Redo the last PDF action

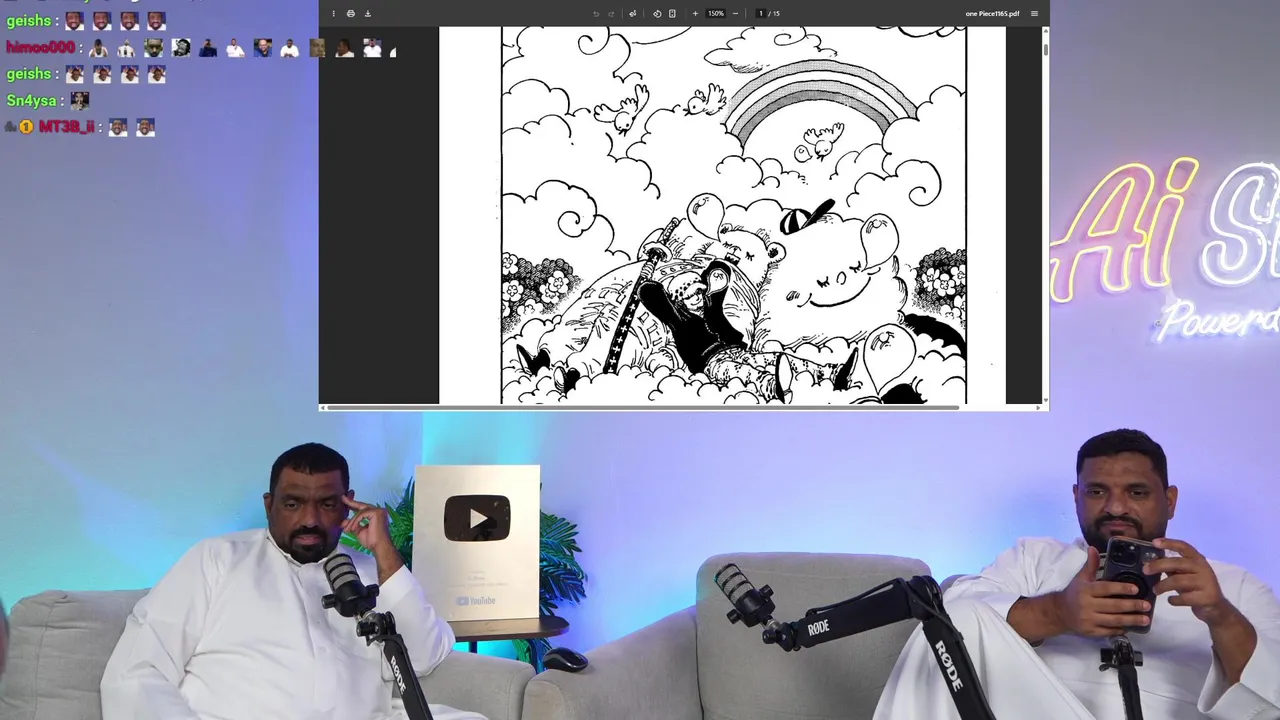(611, 13)
